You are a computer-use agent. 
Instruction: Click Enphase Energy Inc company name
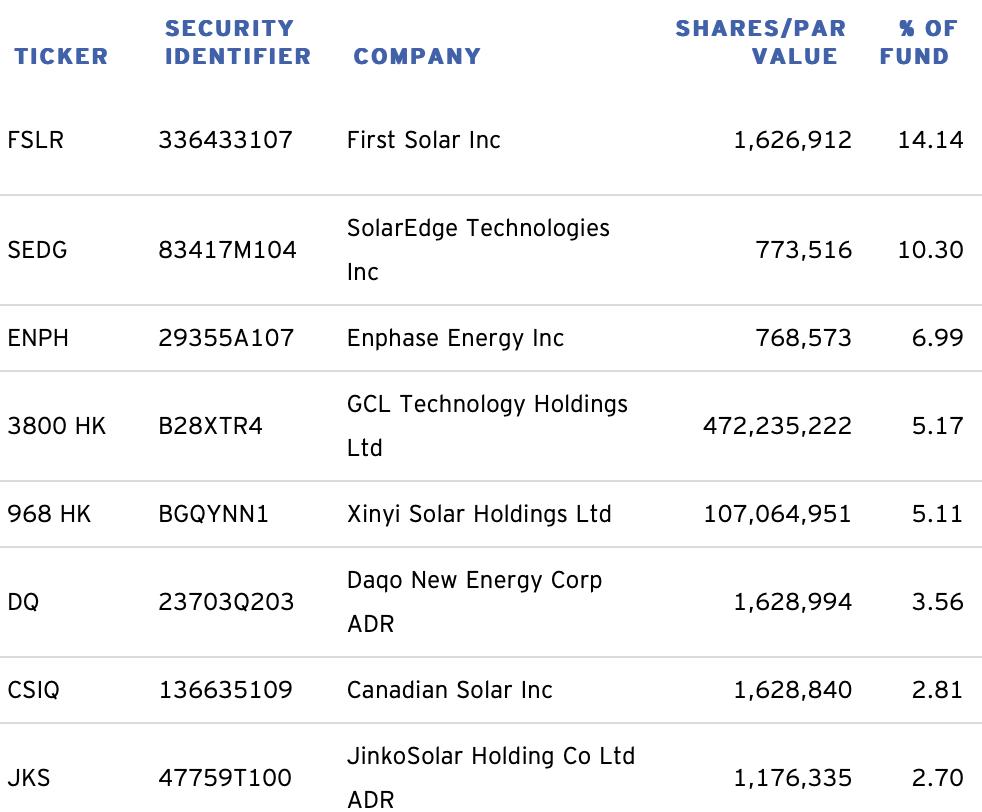(x=455, y=338)
